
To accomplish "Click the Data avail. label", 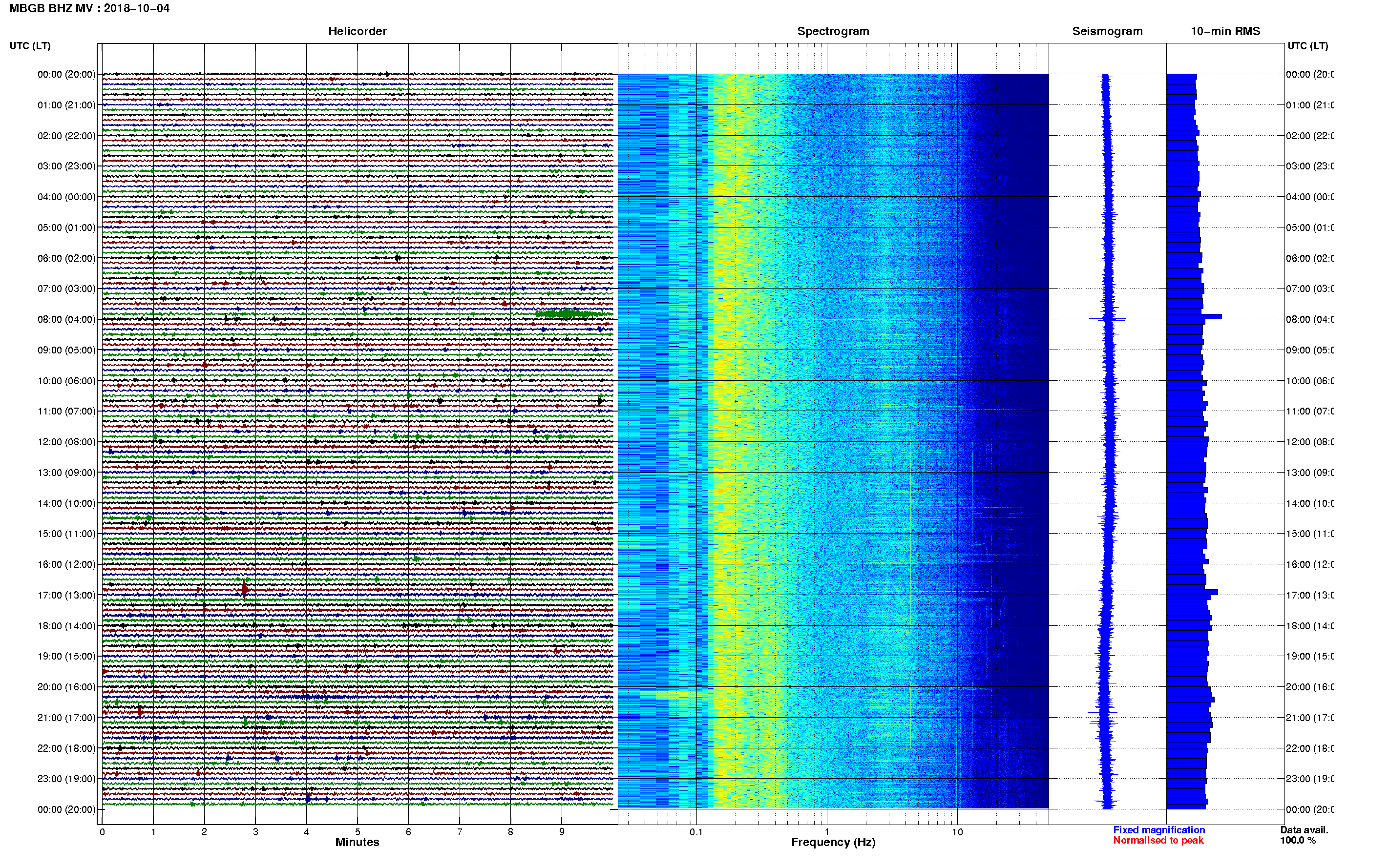I will tap(1304, 830).
